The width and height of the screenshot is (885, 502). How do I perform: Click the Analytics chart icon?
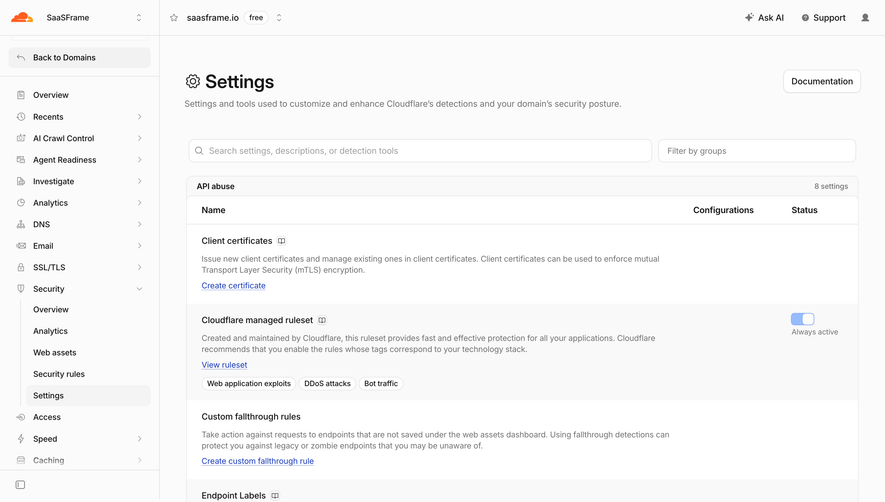(21, 203)
